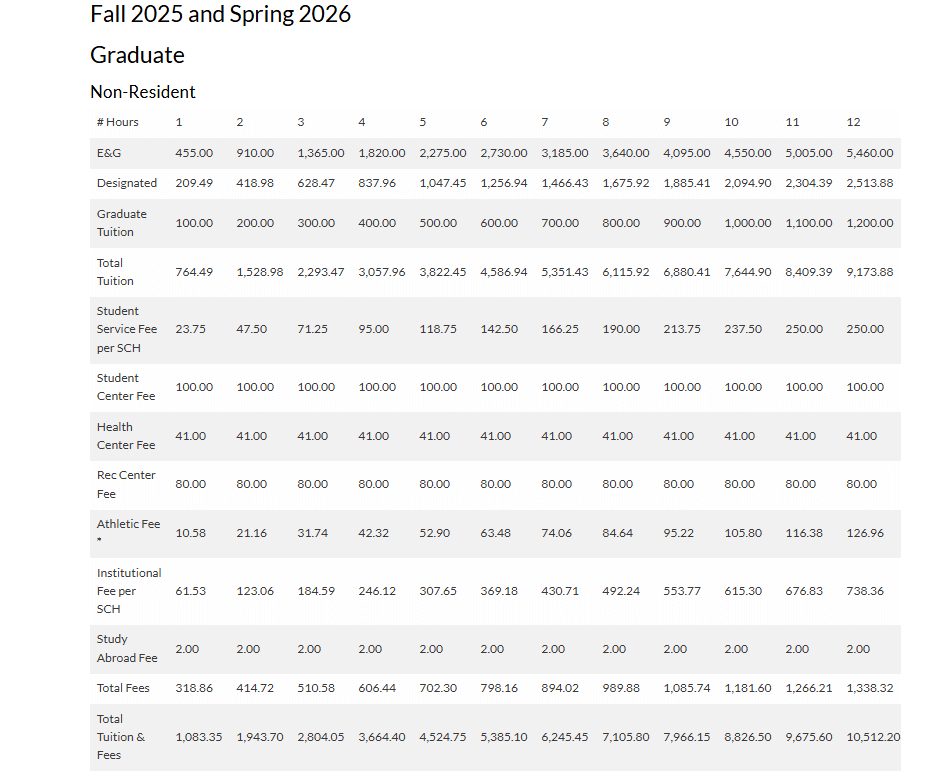Screen dimensions: 937x777
Task: Select the 764.49 Total Tuition cell
Action: pyautogui.click(x=194, y=272)
